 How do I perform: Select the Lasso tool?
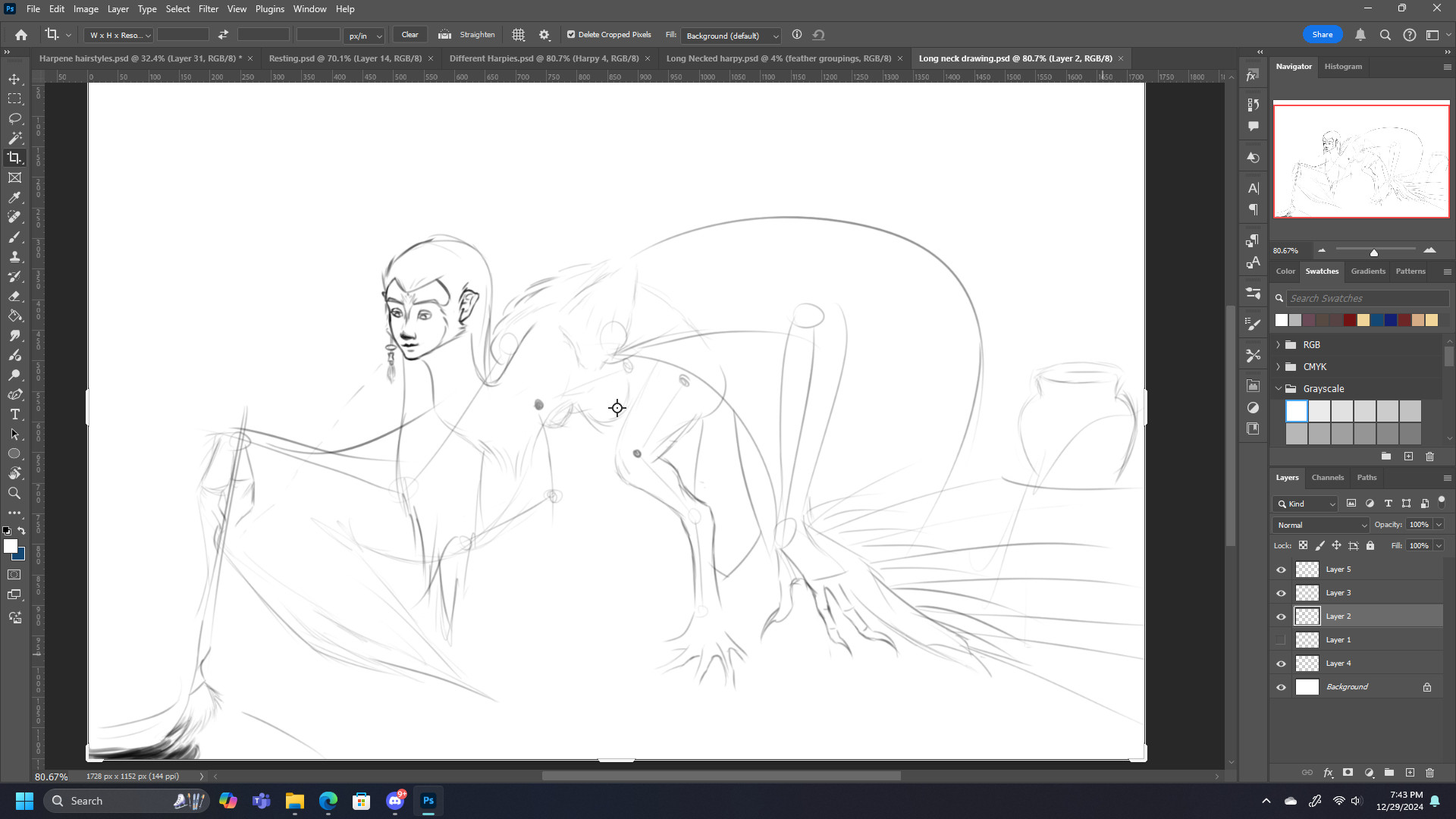point(14,118)
